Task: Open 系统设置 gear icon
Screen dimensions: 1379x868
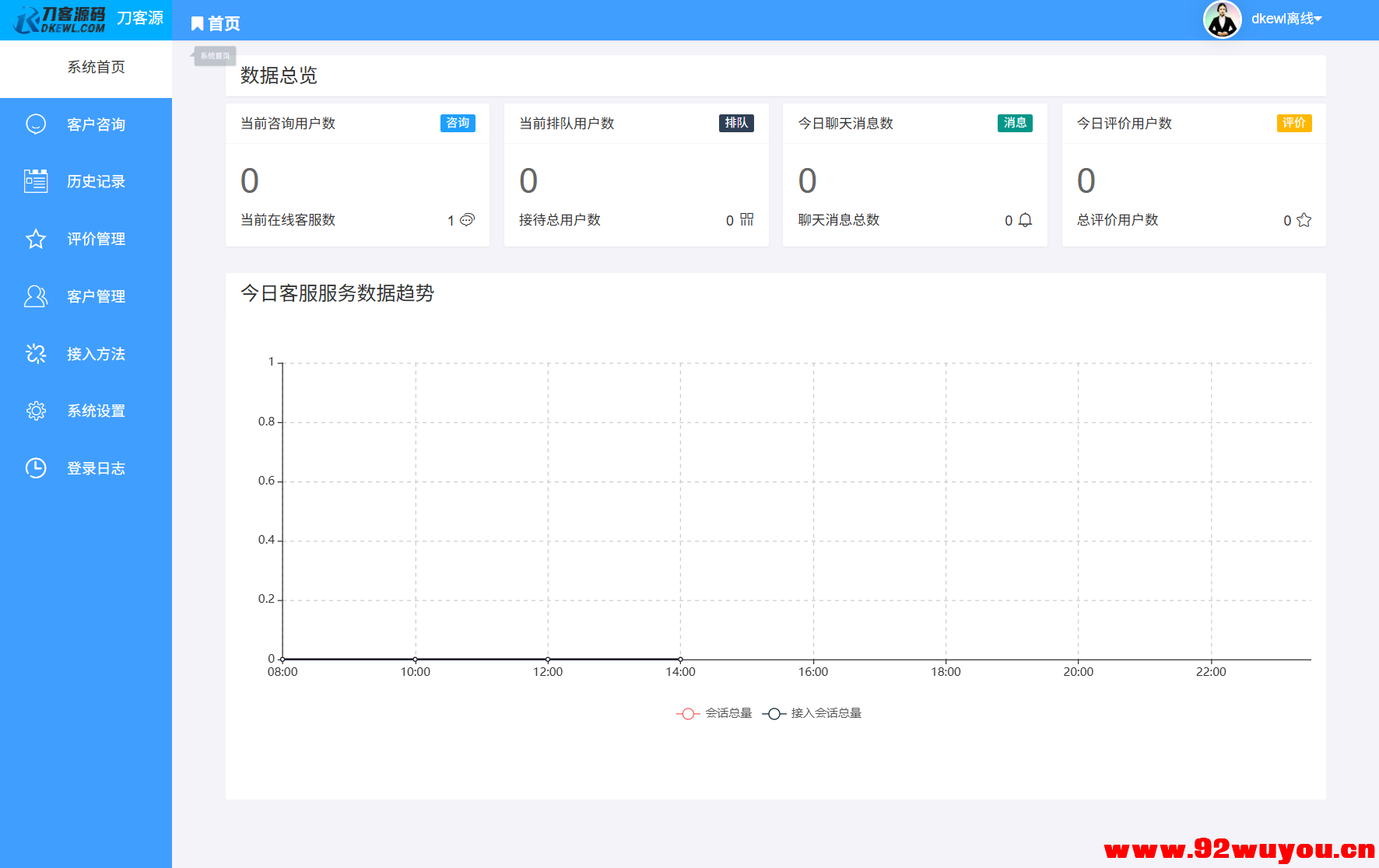Action: click(36, 411)
